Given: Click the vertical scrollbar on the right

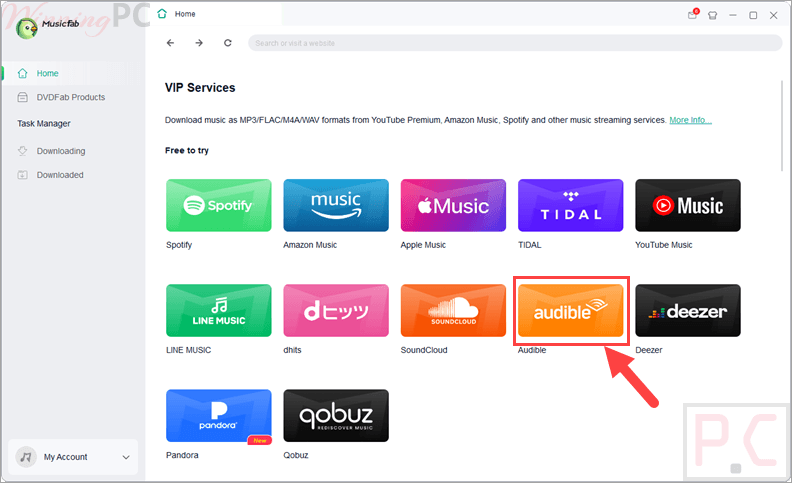Looking at the screenshot, I should coord(782,126).
